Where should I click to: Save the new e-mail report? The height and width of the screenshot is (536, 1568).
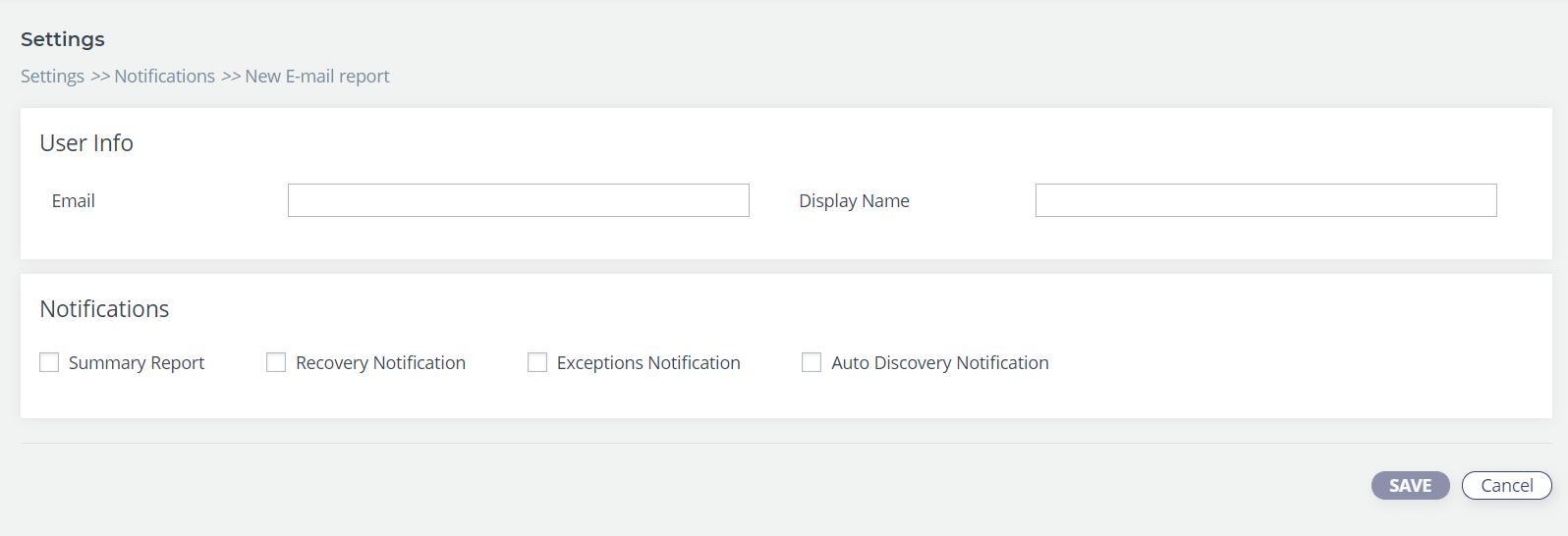[x=1411, y=485]
